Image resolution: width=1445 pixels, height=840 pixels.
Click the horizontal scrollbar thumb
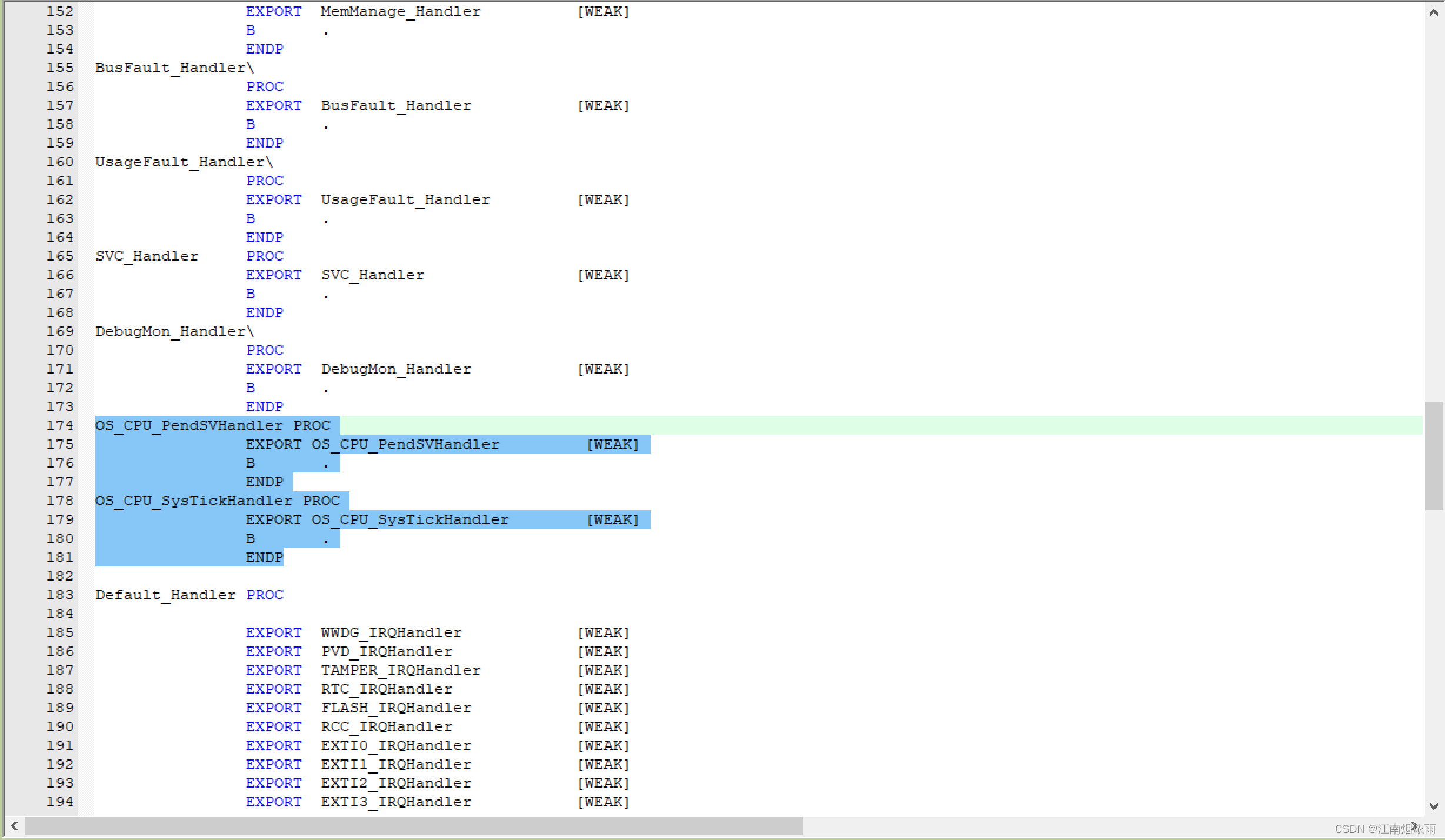click(x=414, y=826)
